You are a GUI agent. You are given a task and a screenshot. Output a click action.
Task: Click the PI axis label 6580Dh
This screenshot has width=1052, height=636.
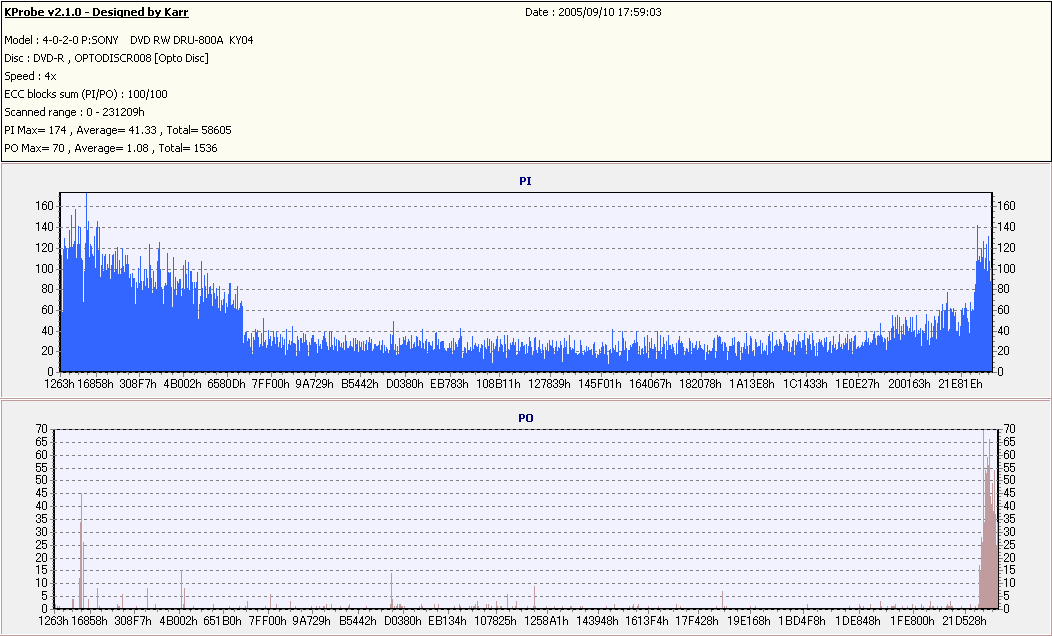[226, 384]
